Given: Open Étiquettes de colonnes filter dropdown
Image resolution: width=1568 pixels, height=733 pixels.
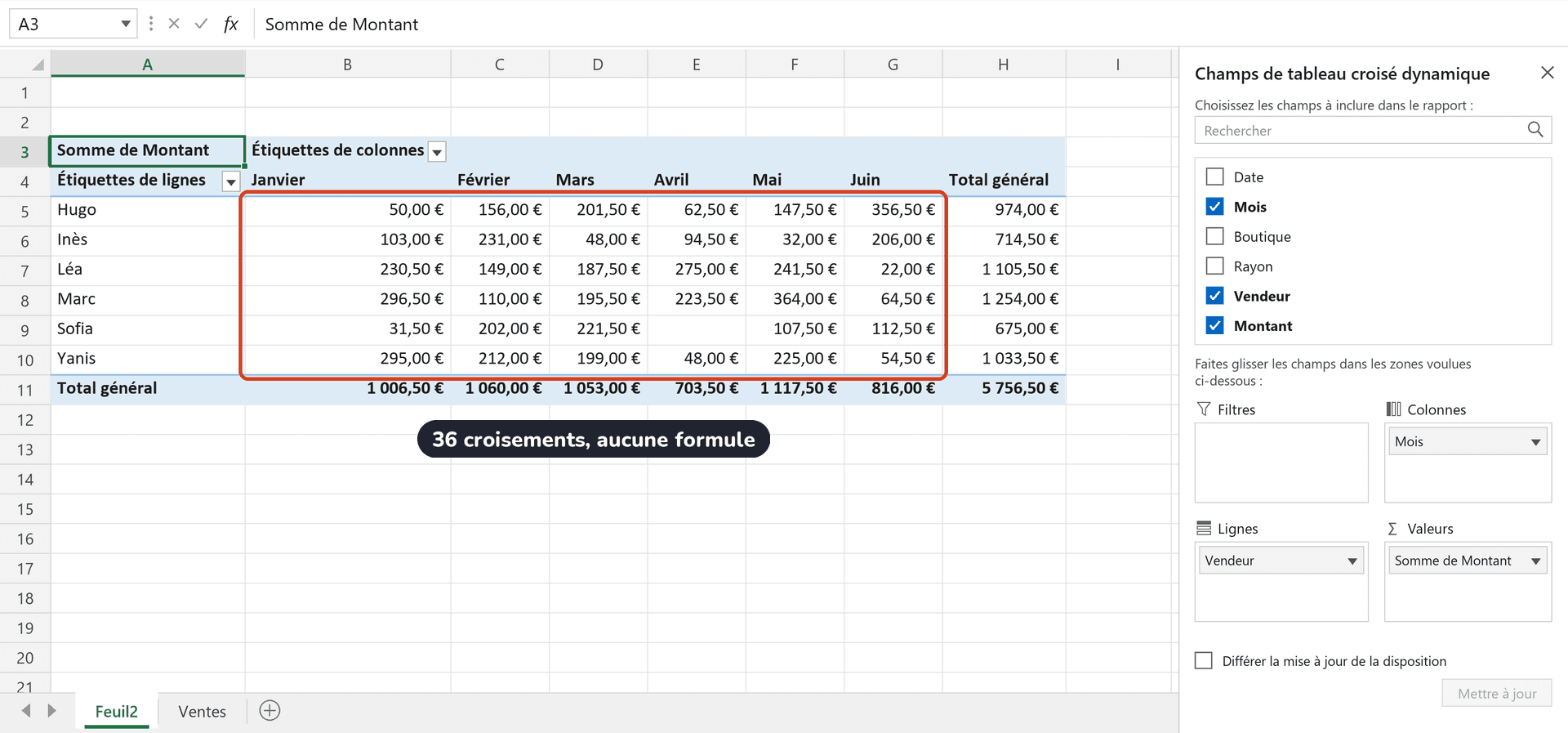Looking at the screenshot, I should 438,151.
